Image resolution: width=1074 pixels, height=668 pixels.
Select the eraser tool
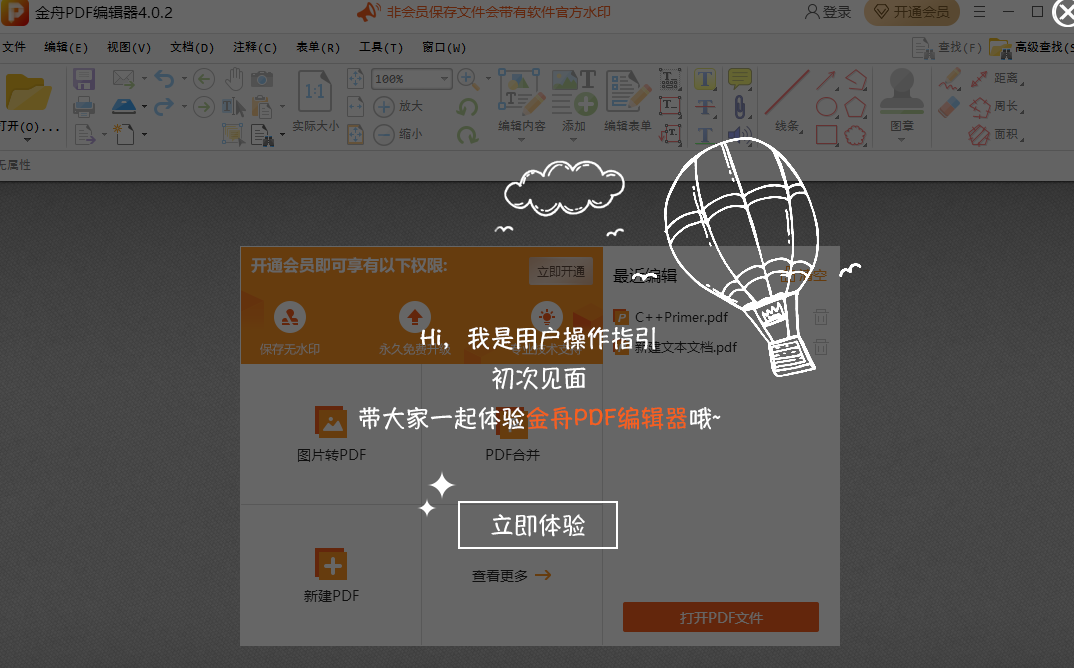click(949, 108)
